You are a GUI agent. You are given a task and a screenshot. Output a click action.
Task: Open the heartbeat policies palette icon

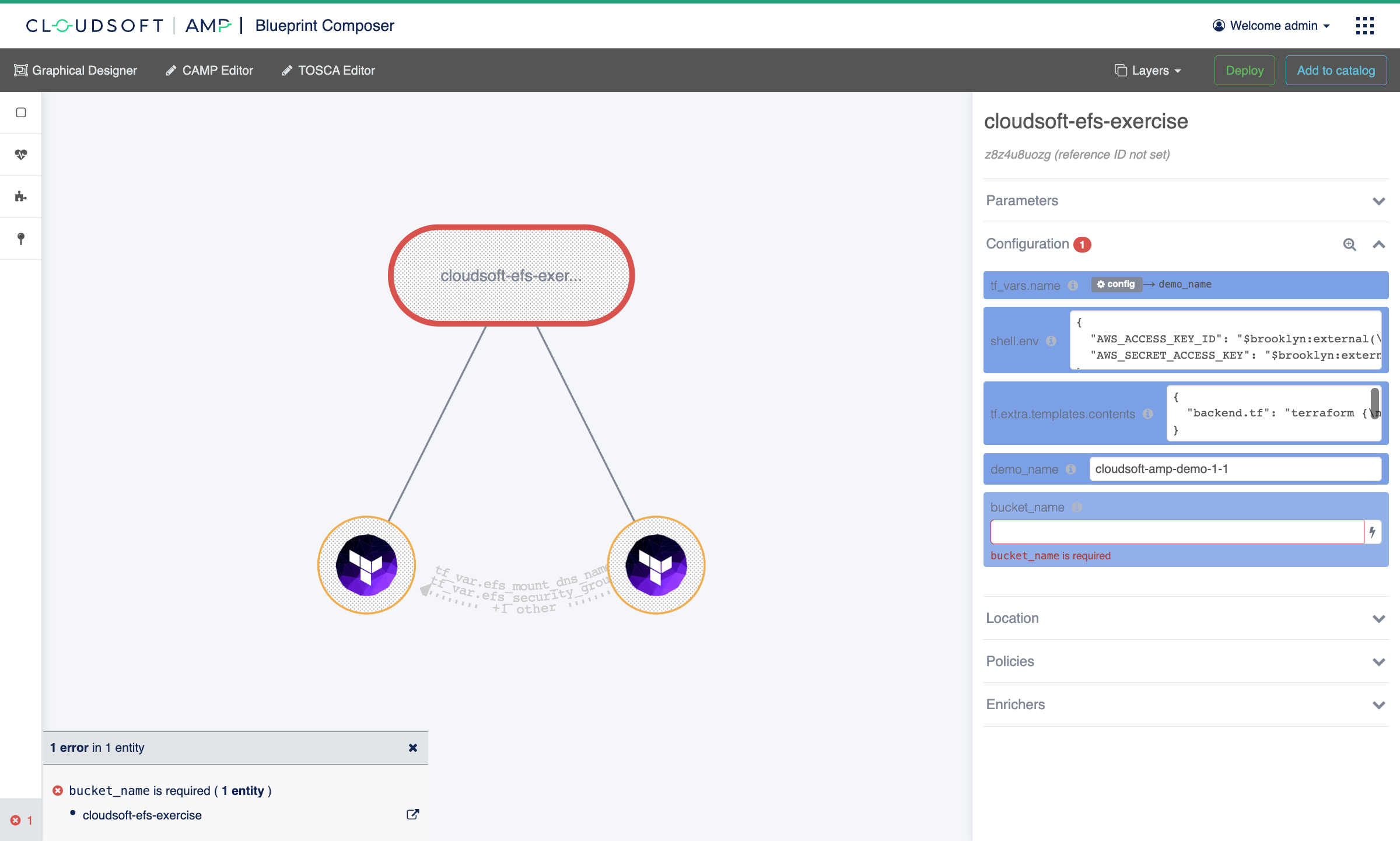pyautogui.click(x=21, y=155)
